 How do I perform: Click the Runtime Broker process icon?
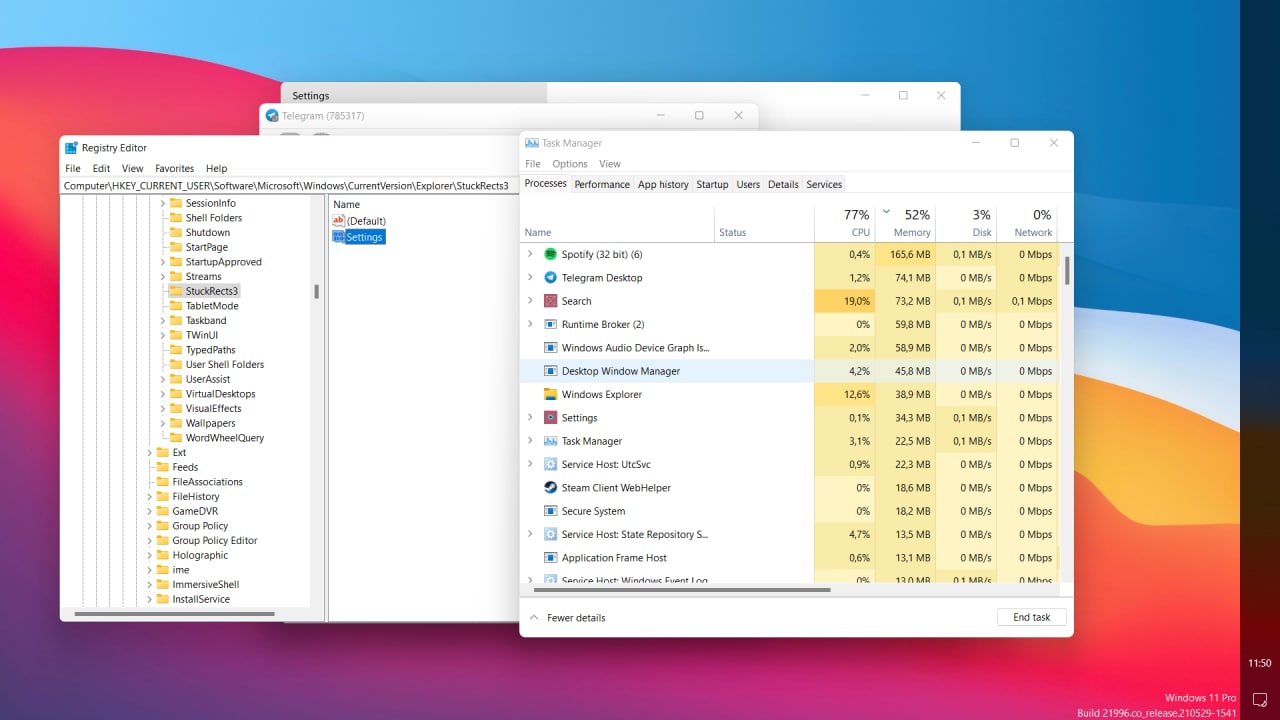[x=550, y=324]
